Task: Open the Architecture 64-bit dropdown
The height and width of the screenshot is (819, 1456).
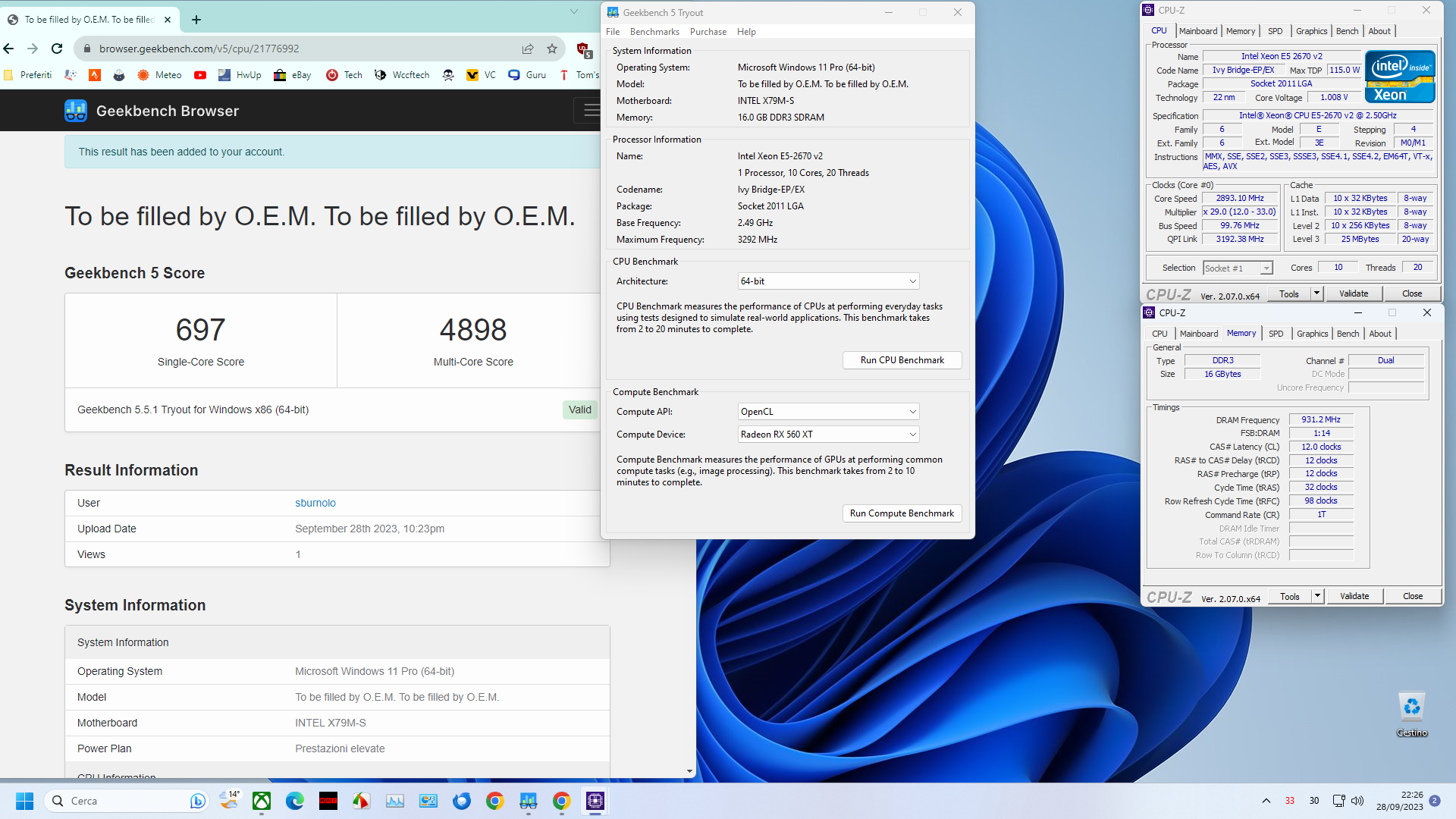Action: pos(829,281)
